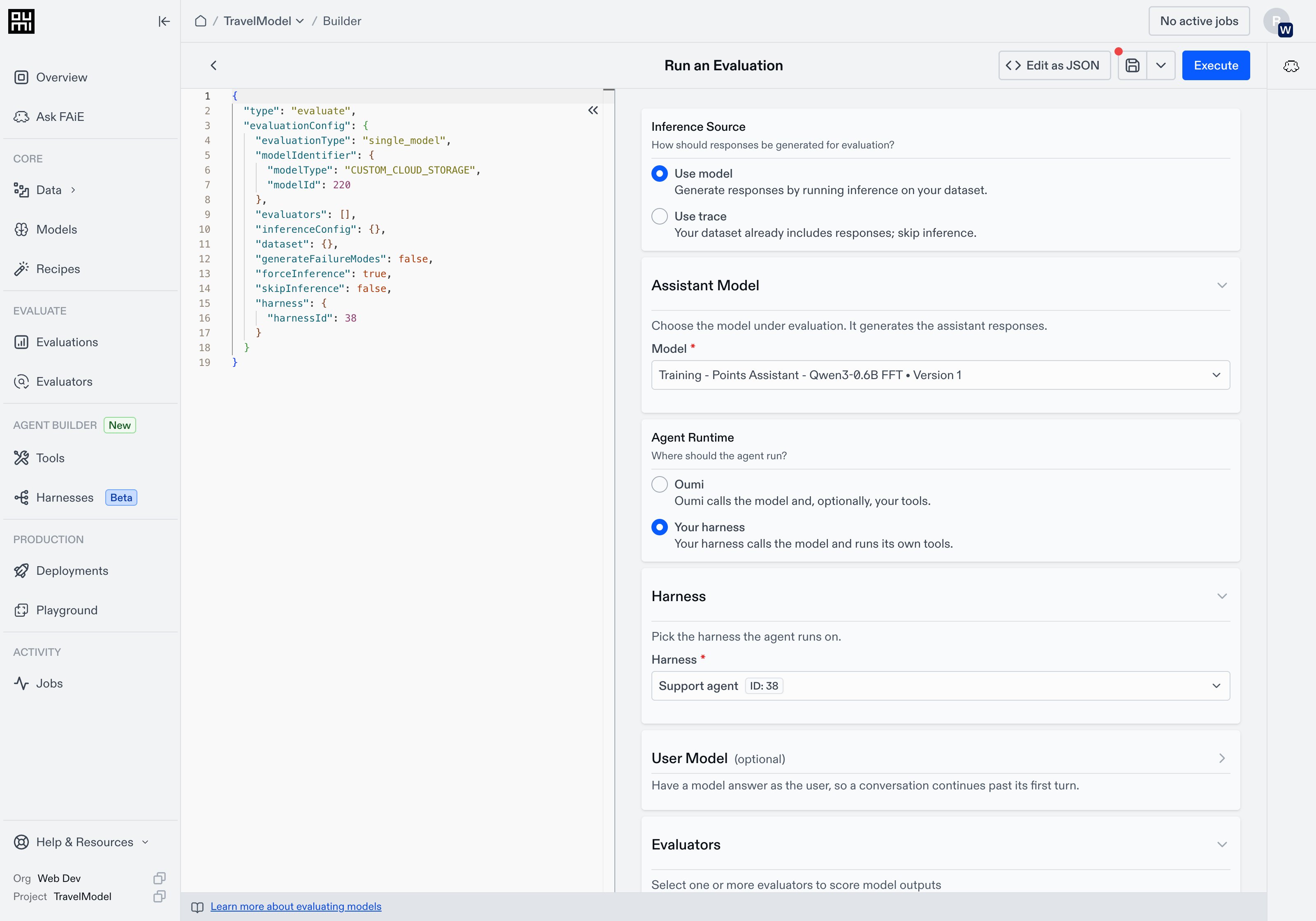Open Learn more about evaluating models link

point(295,906)
